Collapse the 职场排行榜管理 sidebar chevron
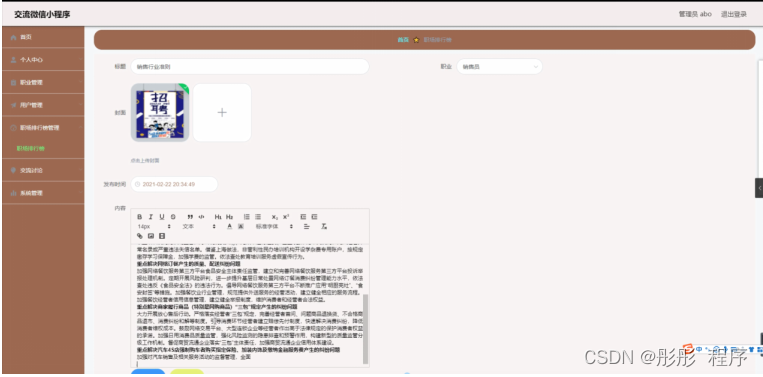This screenshot has height=377, width=763. tap(80, 128)
